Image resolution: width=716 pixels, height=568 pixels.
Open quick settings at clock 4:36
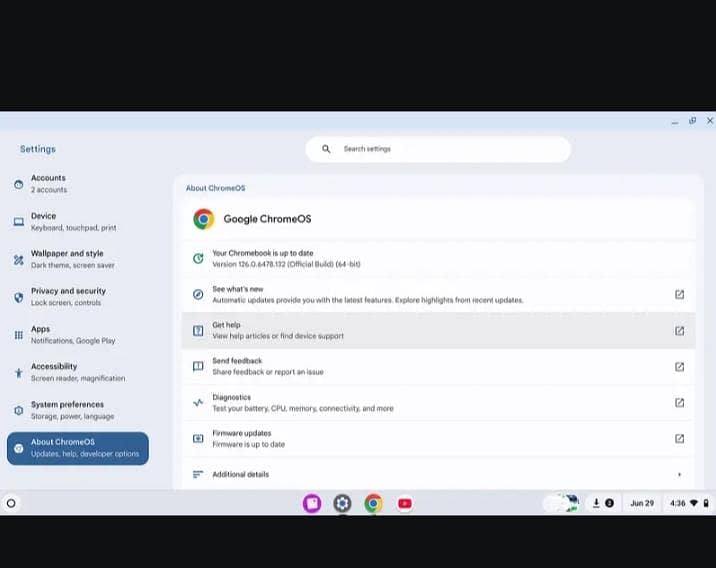(x=677, y=503)
